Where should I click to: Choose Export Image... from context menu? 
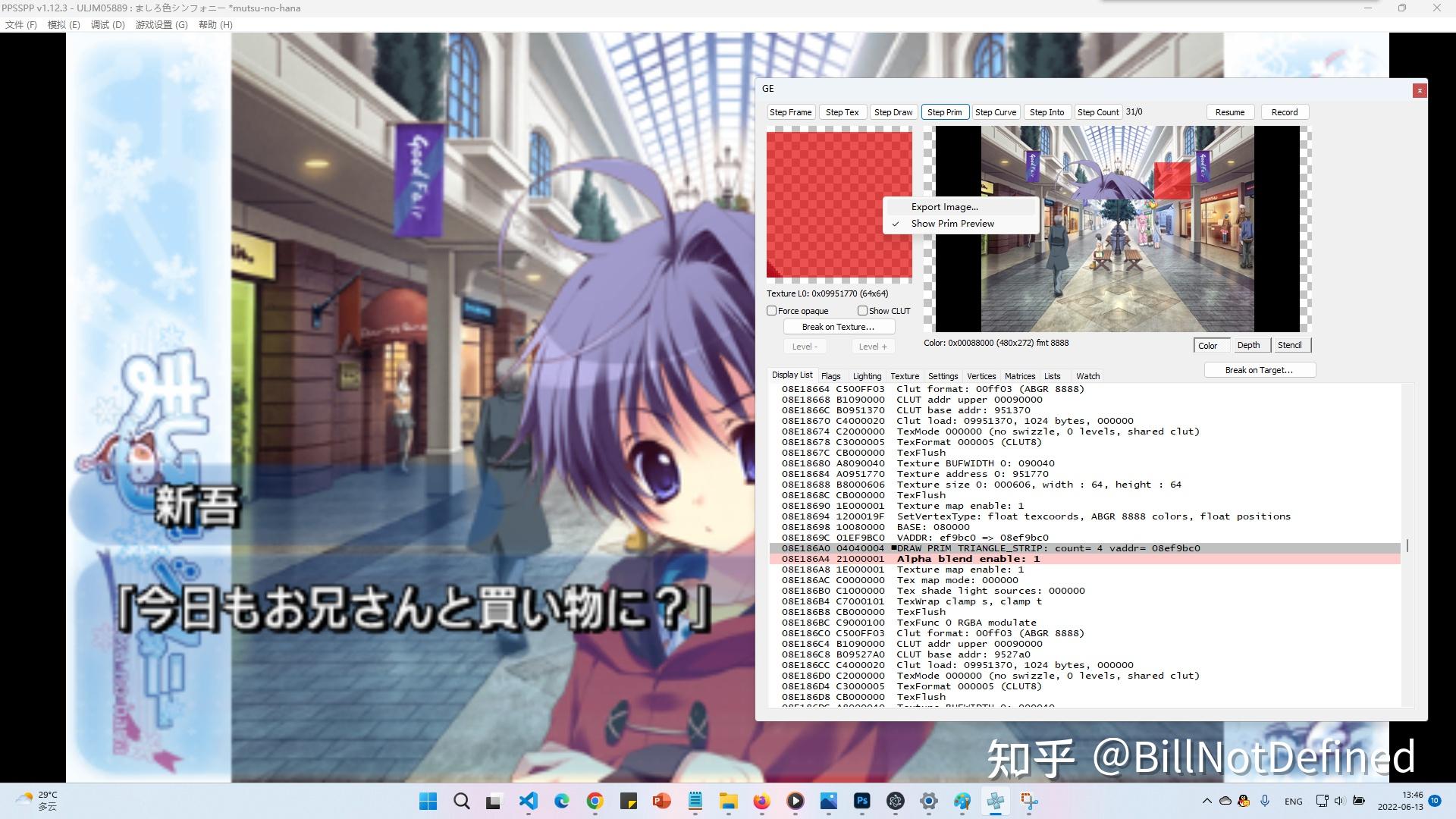click(x=944, y=207)
